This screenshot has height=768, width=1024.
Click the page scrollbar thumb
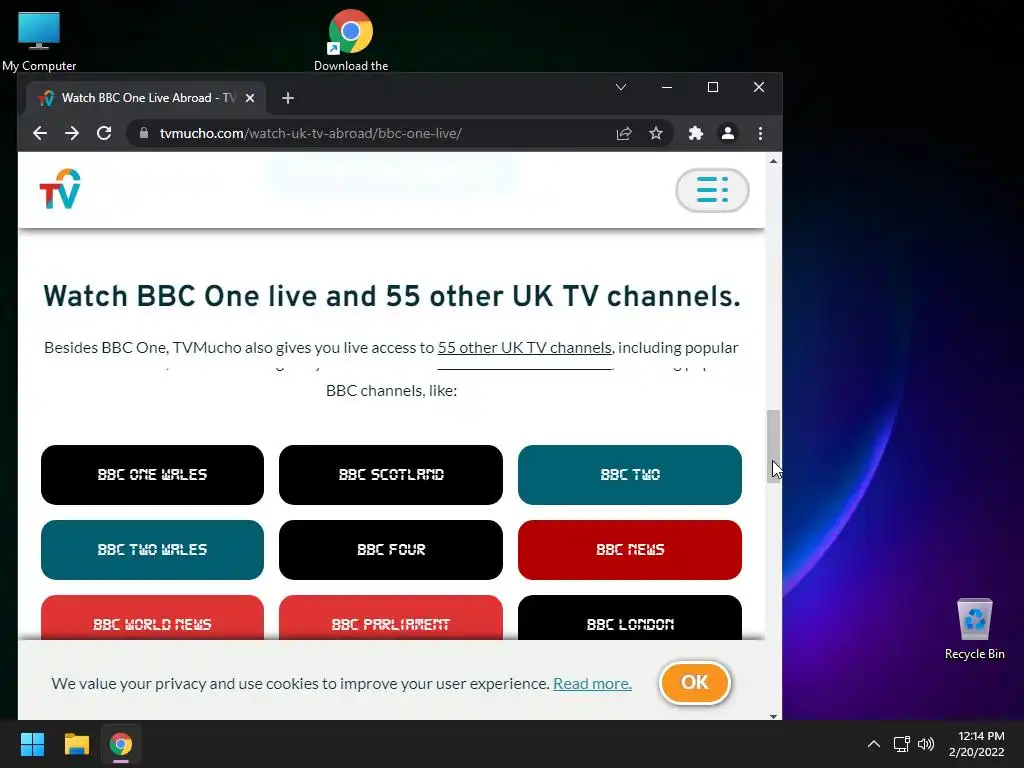773,446
